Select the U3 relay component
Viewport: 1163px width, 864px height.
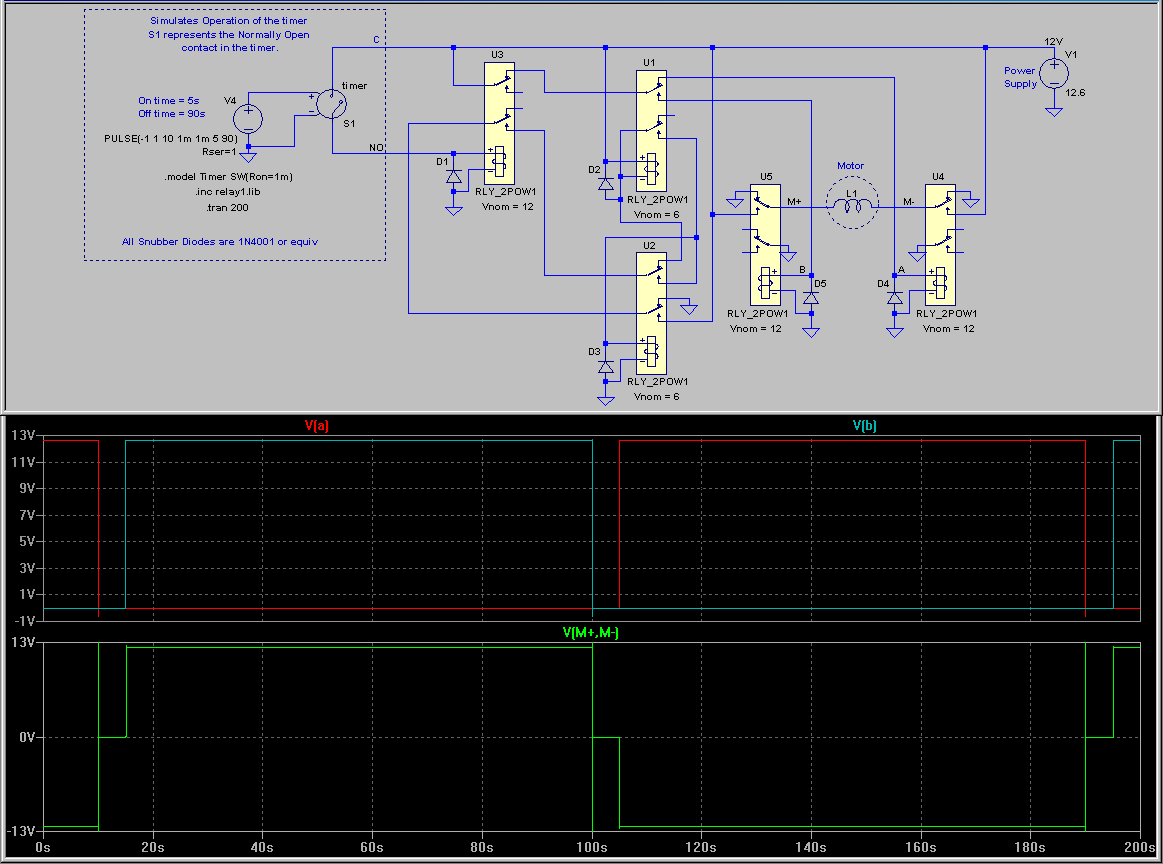(499, 123)
